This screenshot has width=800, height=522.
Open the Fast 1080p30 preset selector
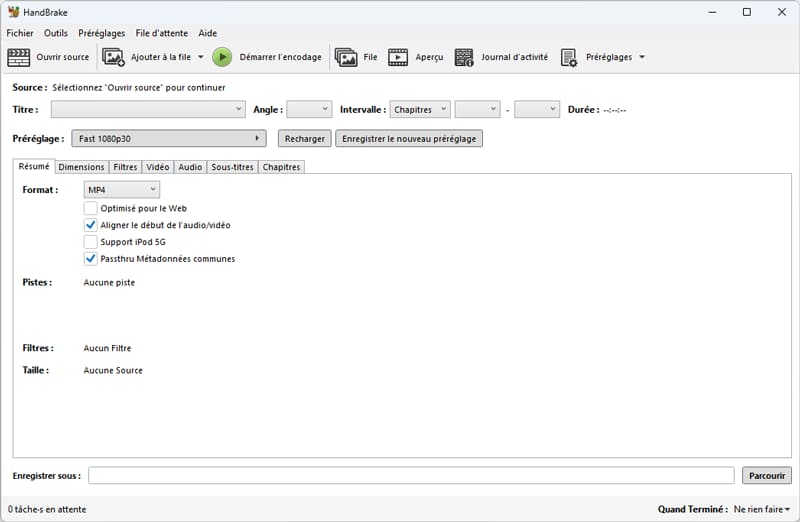point(169,139)
